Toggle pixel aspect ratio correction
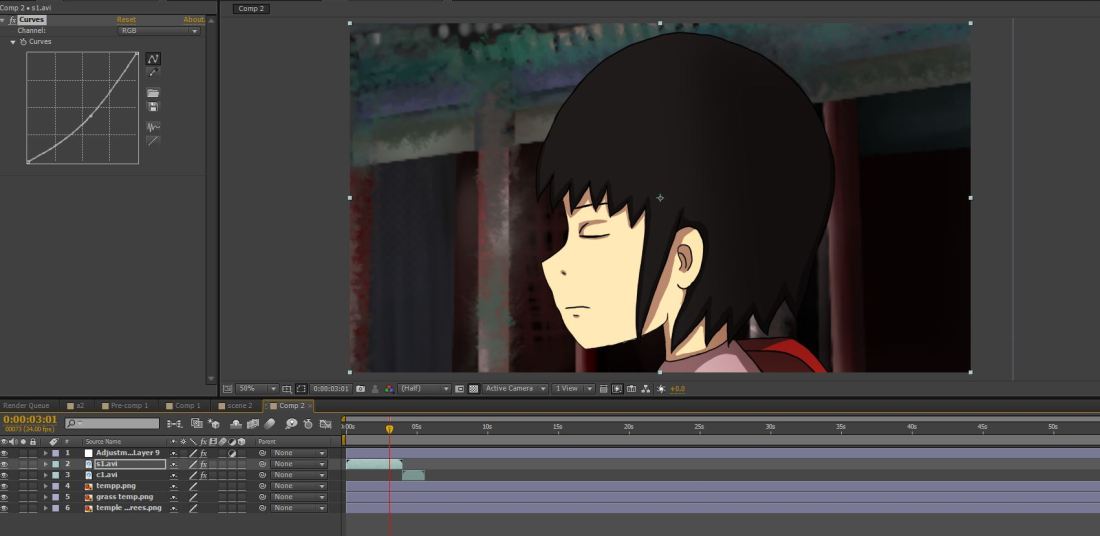 (603, 389)
